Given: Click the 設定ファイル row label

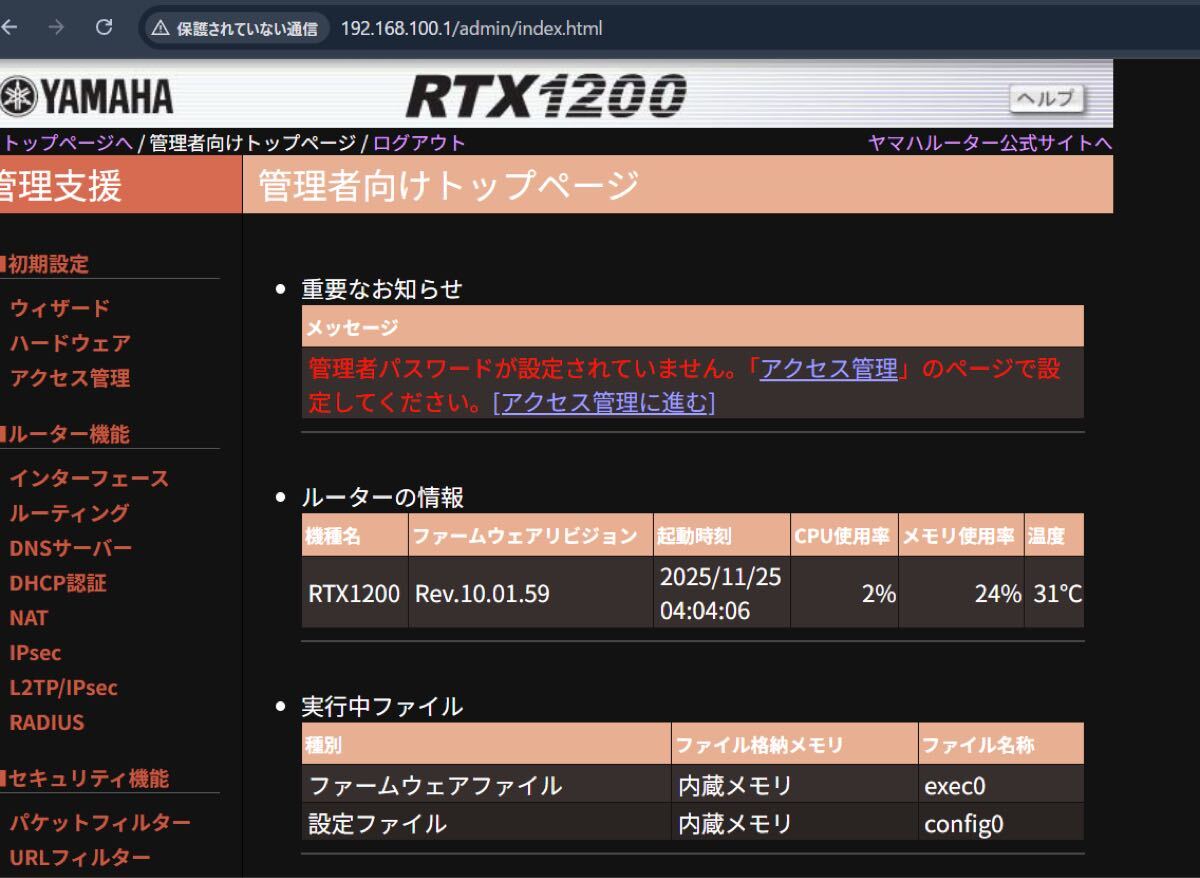Looking at the screenshot, I should 377,824.
